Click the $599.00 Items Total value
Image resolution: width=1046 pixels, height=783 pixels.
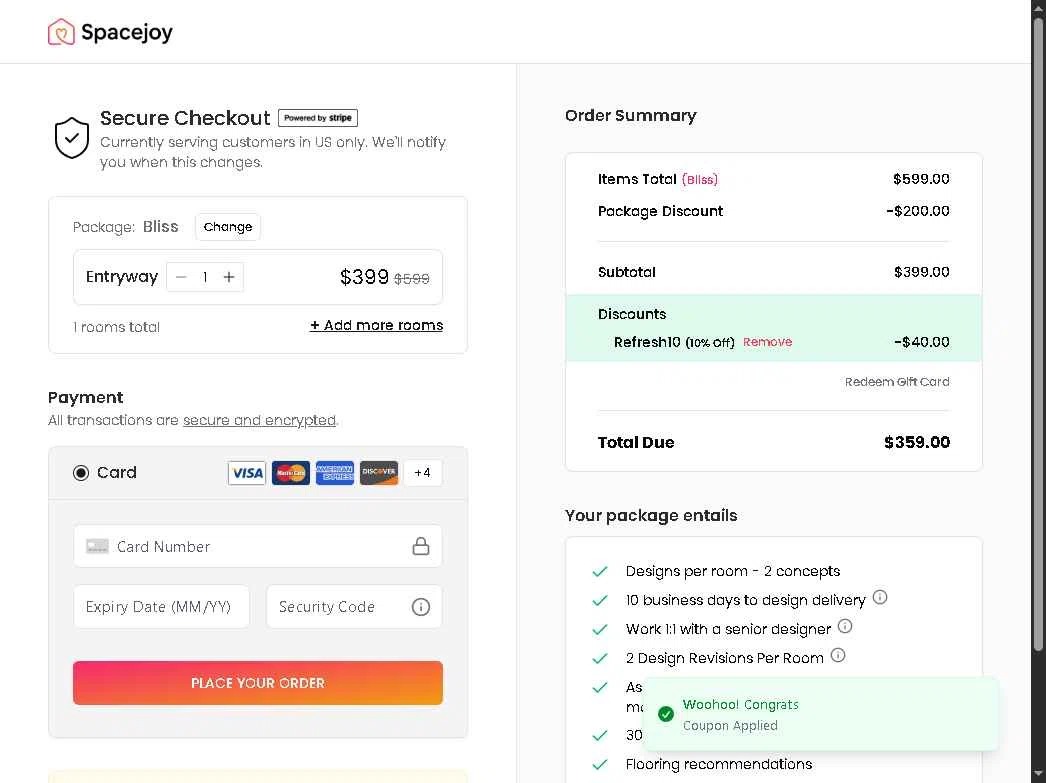click(921, 179)
